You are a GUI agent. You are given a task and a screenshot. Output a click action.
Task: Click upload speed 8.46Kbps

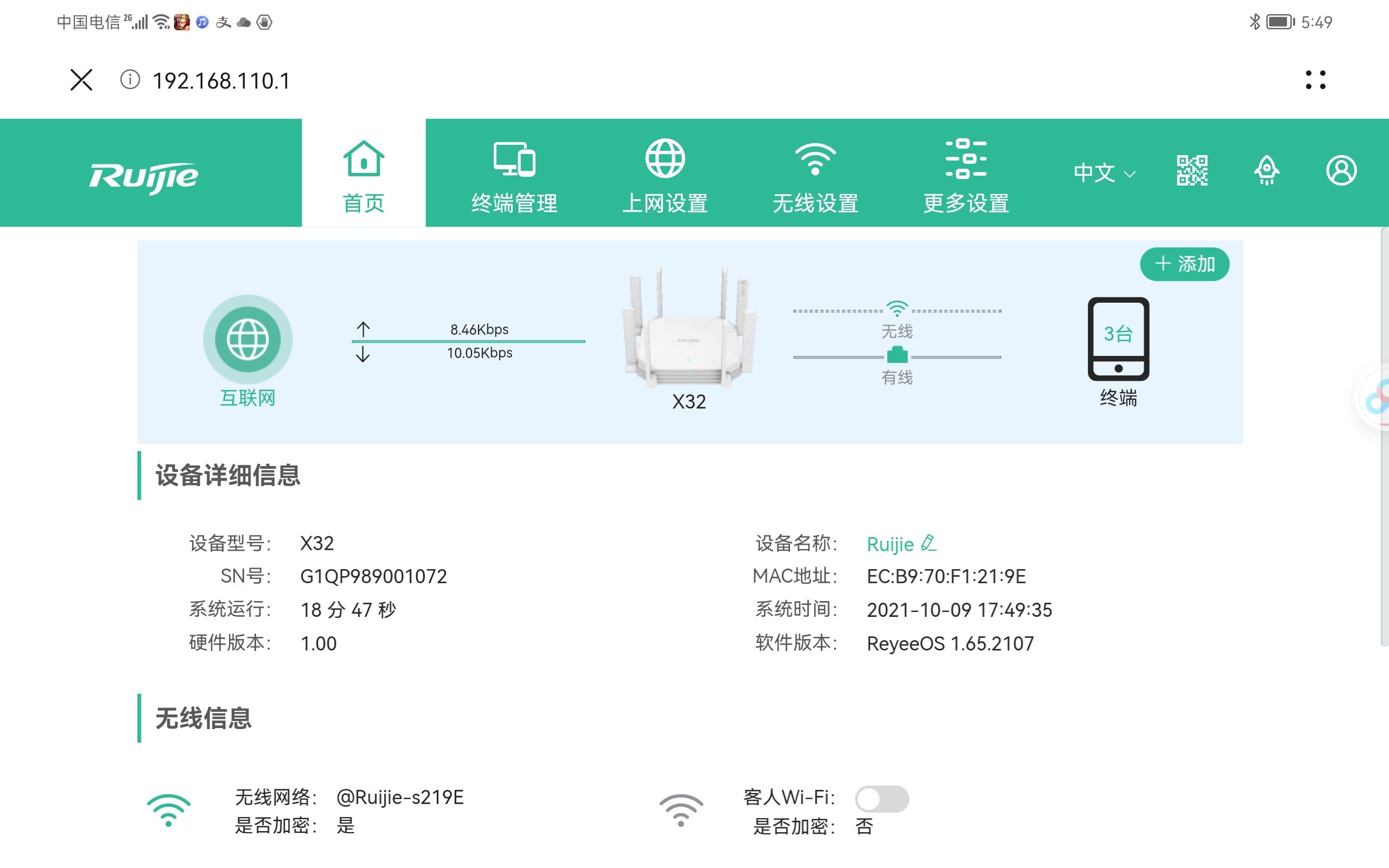479,329
